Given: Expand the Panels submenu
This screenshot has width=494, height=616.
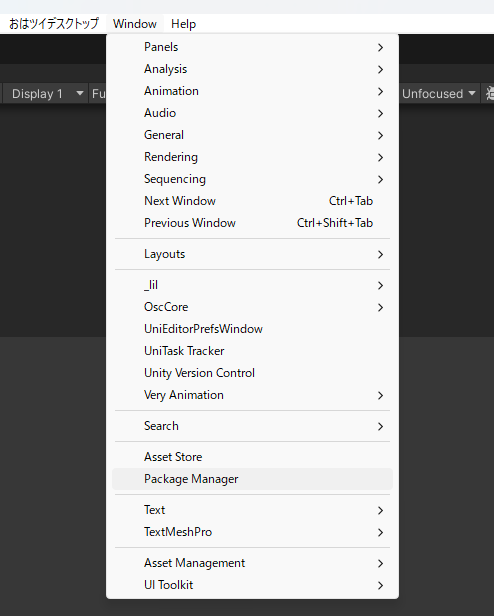Looking at the screenshot, I should pos(252,47).
